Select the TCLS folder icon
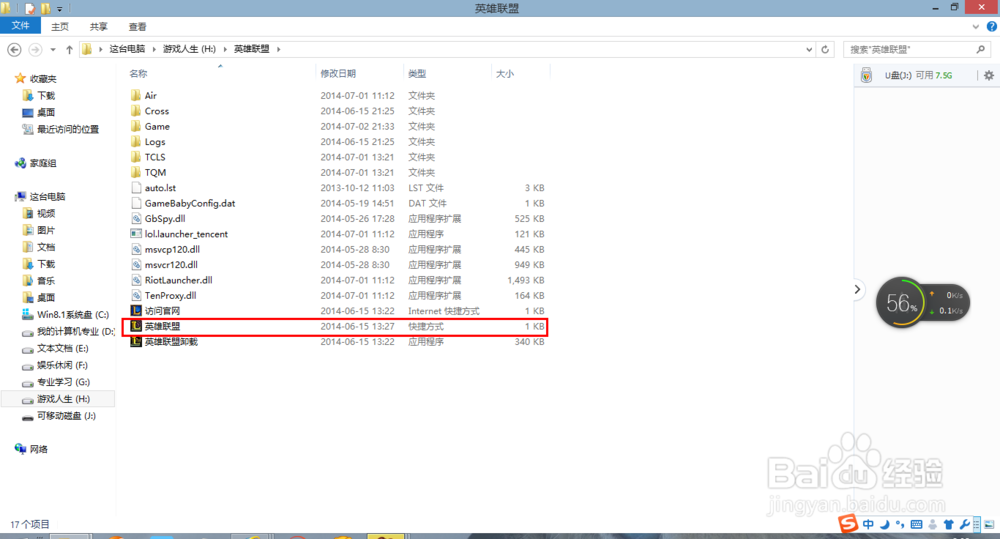 click(x=136, y=156)
